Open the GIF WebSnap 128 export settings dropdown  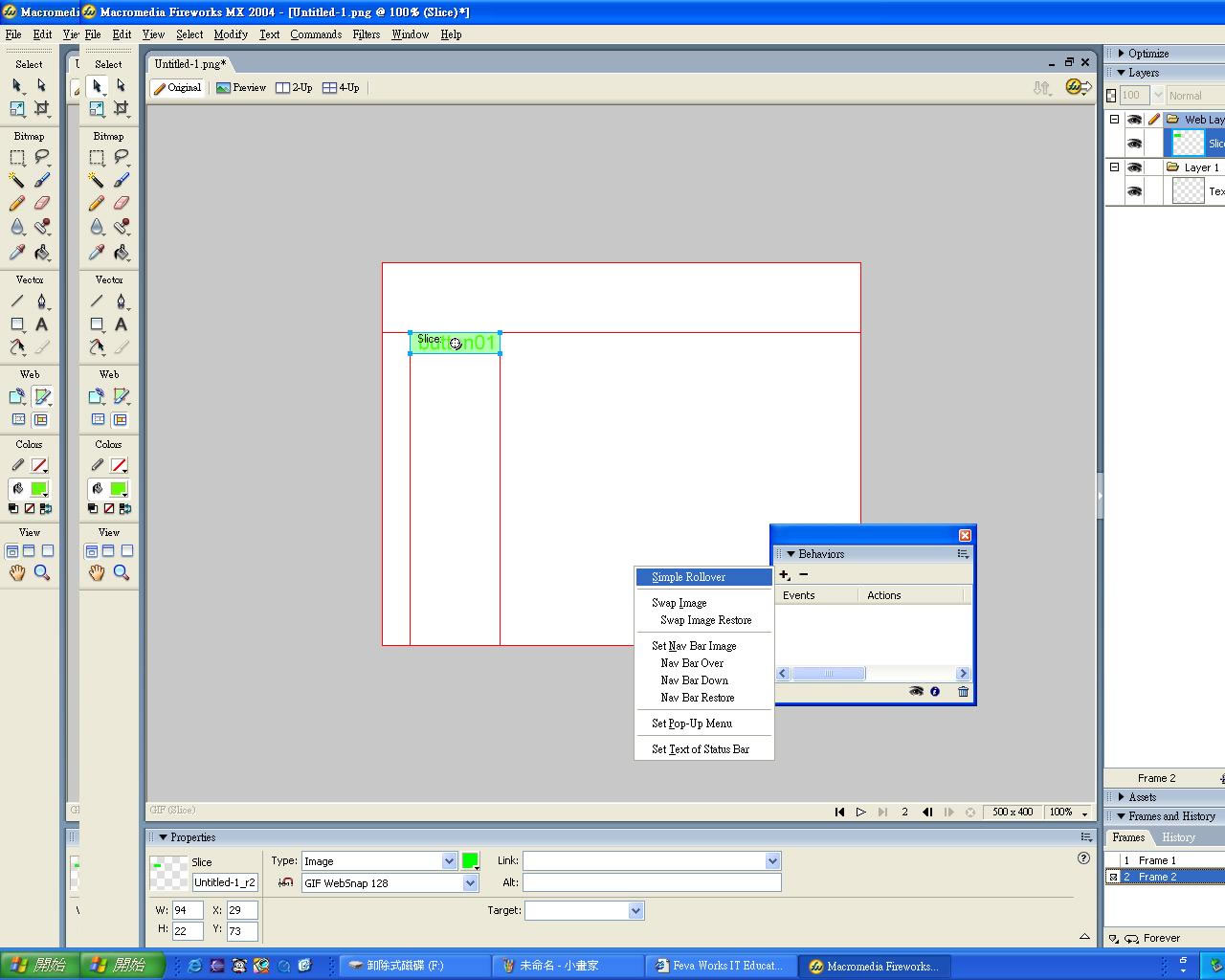[470, 883]
